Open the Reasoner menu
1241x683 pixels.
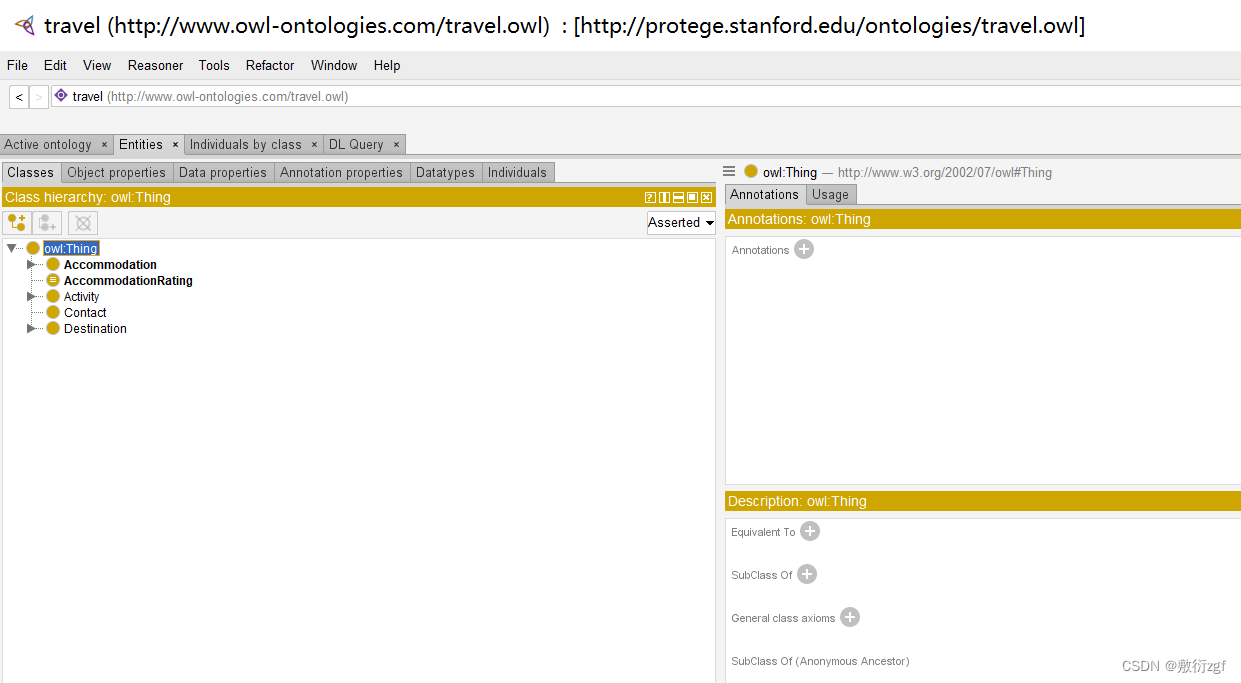pos(155,65)
